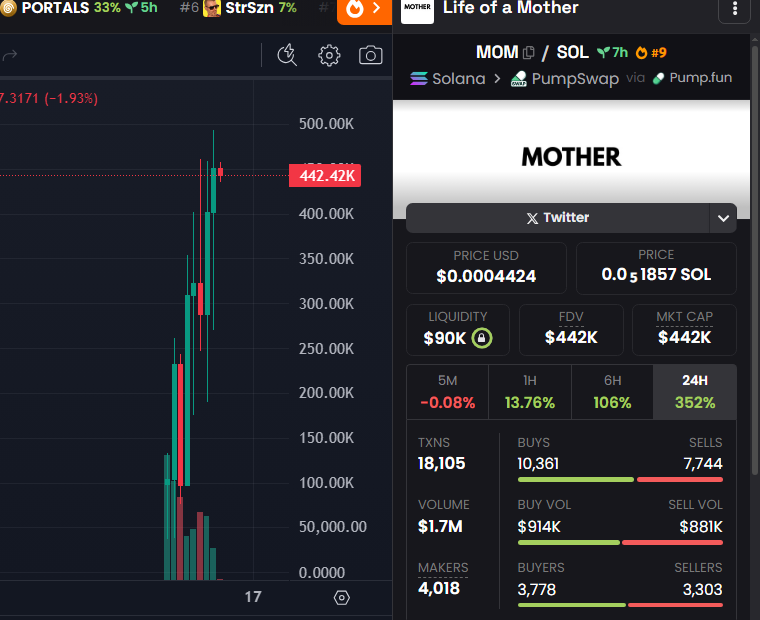Click the buyers versus sellers ratio bar
This screenshot has width=760, height=620.
point(620,605)
